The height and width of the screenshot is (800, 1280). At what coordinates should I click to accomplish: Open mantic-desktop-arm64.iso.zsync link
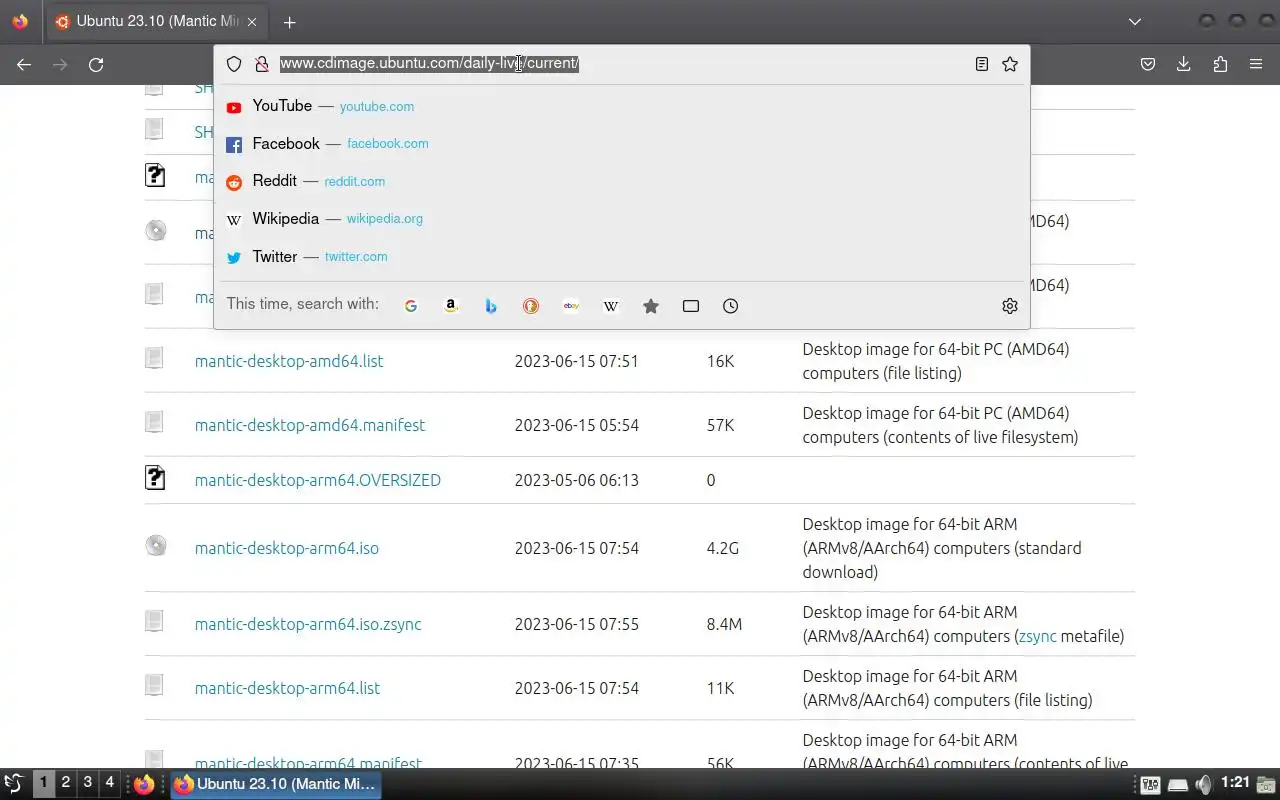(x=308, y=624)
